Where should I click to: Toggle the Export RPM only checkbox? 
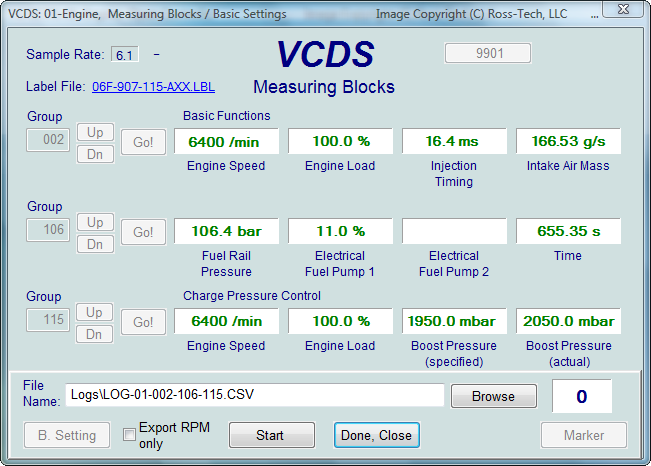tap(129, 435)
